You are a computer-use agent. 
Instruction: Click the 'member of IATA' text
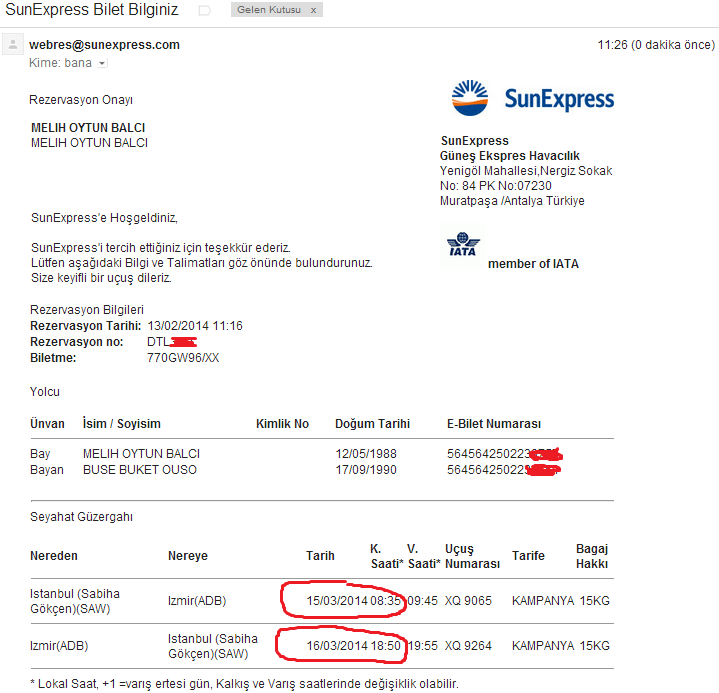[x=533, y=264]
